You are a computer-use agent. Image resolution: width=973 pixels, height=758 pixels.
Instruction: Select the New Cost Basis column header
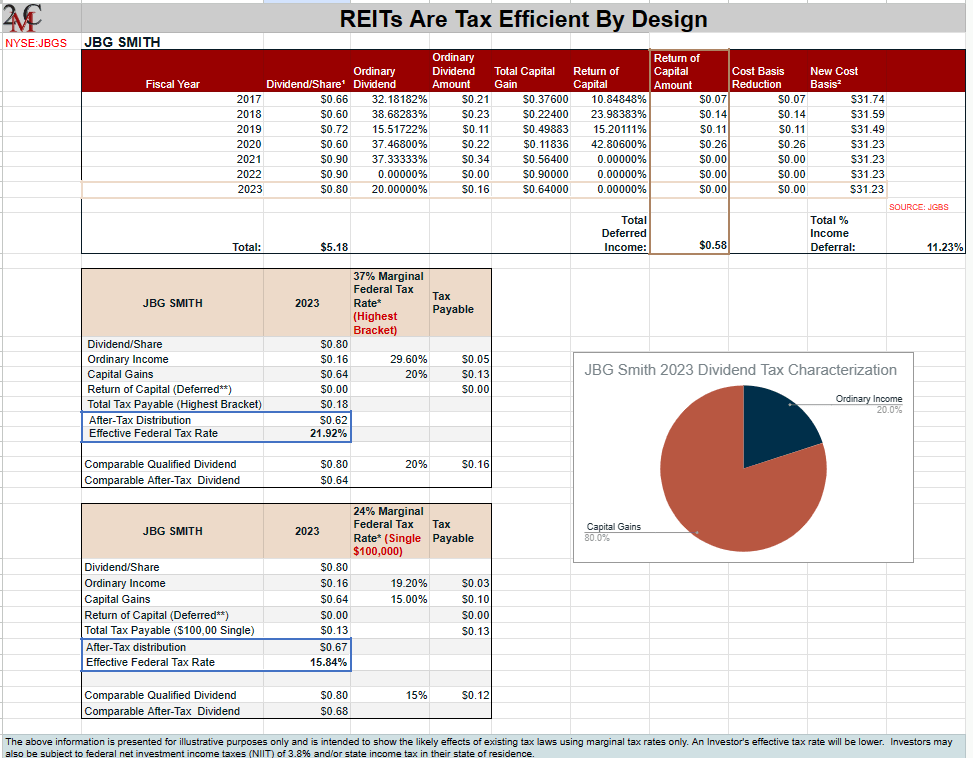834,77
